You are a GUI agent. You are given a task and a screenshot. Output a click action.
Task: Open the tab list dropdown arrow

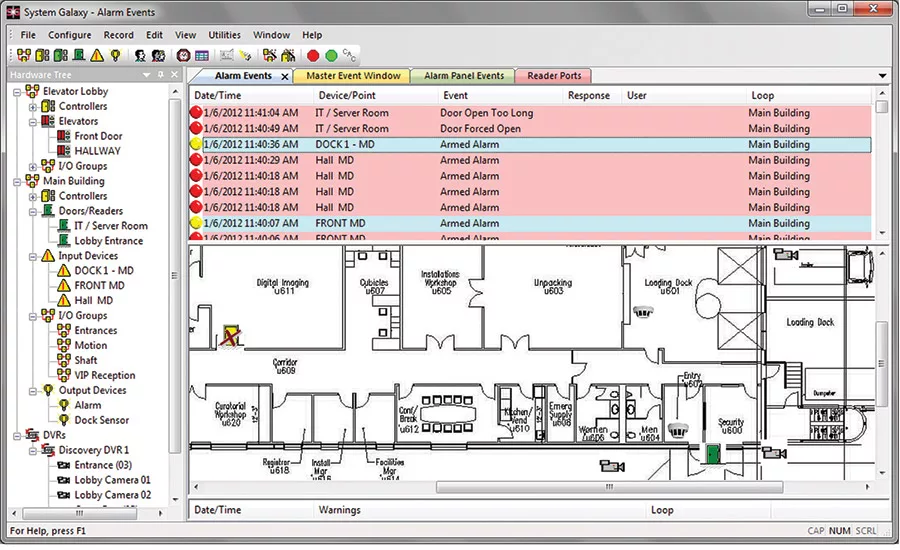[882, 76]
